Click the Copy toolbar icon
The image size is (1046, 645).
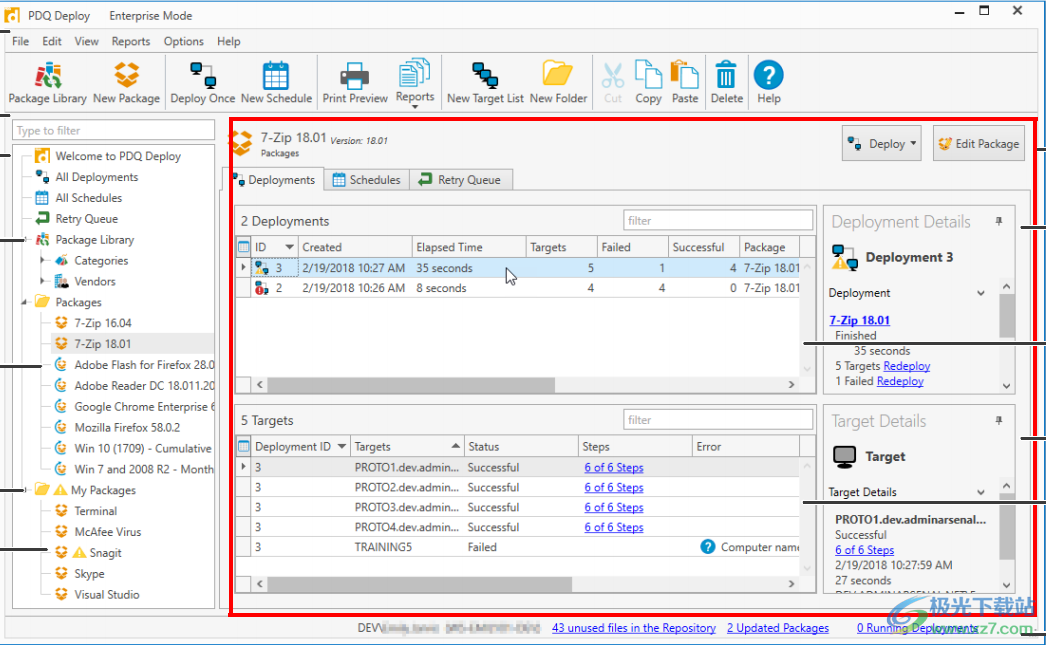(648, 83)
